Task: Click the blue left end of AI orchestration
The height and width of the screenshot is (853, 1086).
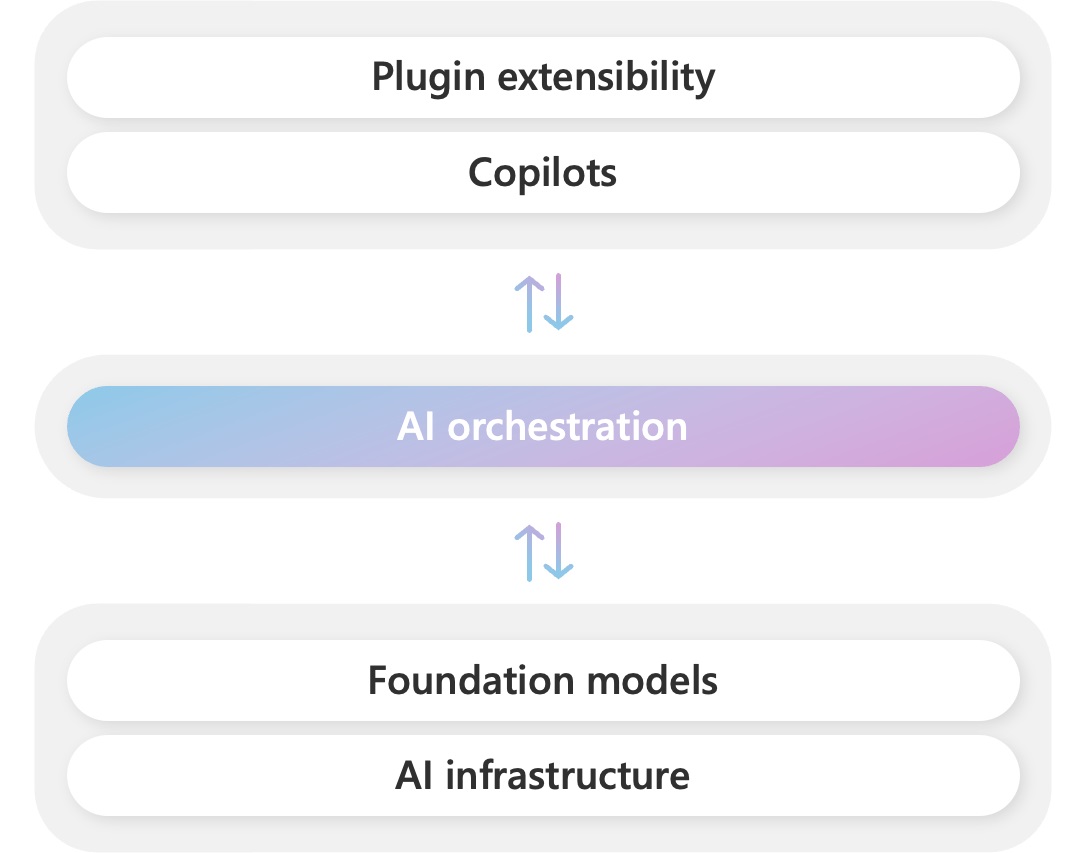Action: click(110, 427)
